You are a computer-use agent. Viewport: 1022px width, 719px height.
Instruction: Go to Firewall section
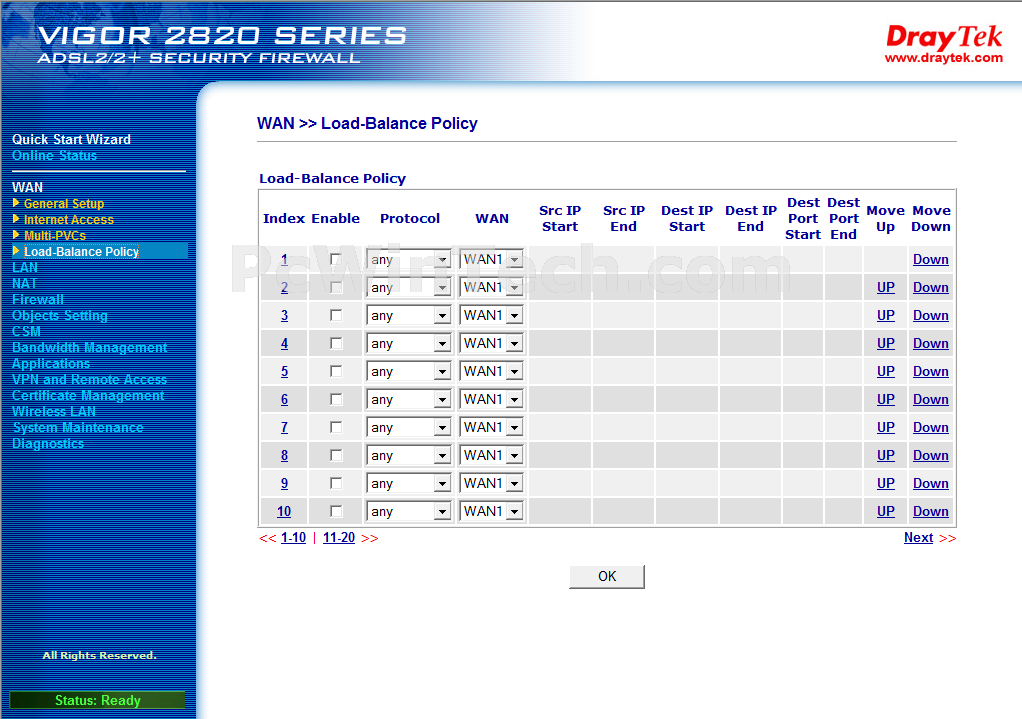pyautogui.click(x=38, y=299)
